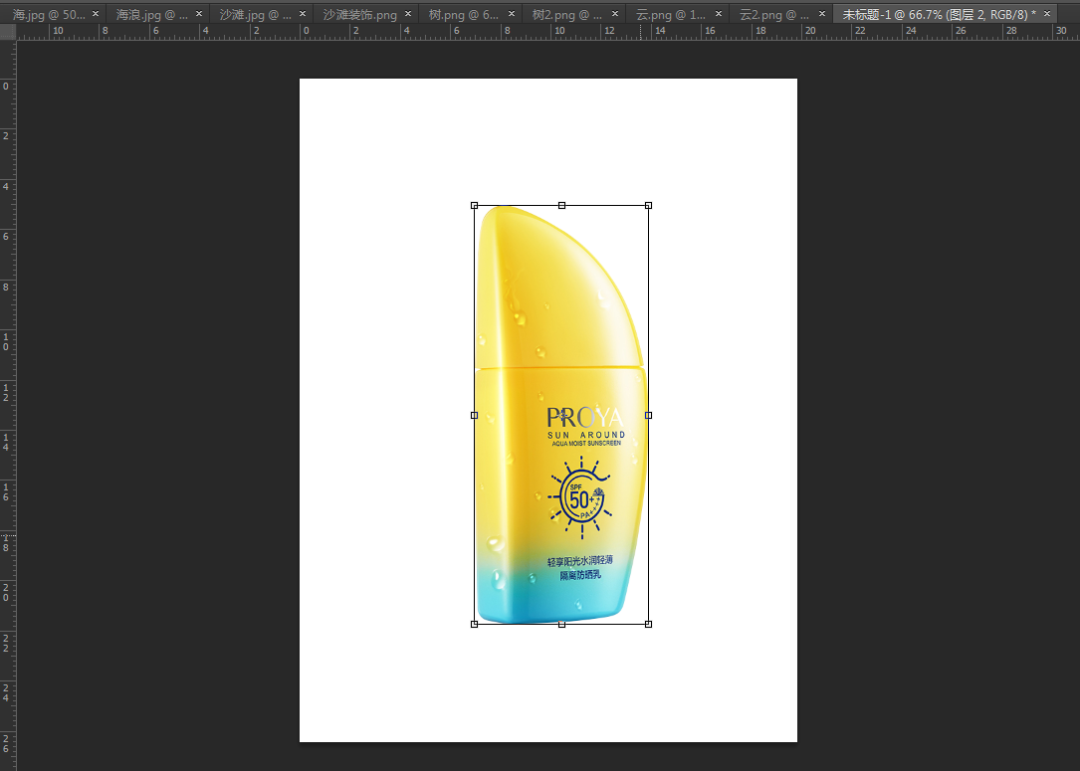Click the top-left transform handle
This screenshot has height=771, width=1080.
474,205
